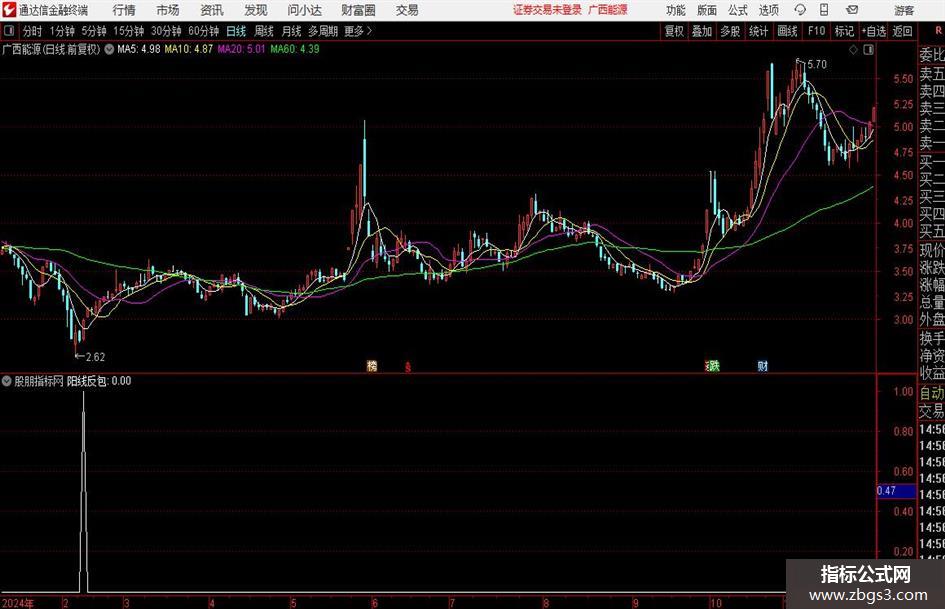
Task: Add stock via +自选 button
Action: coord(873,31)
